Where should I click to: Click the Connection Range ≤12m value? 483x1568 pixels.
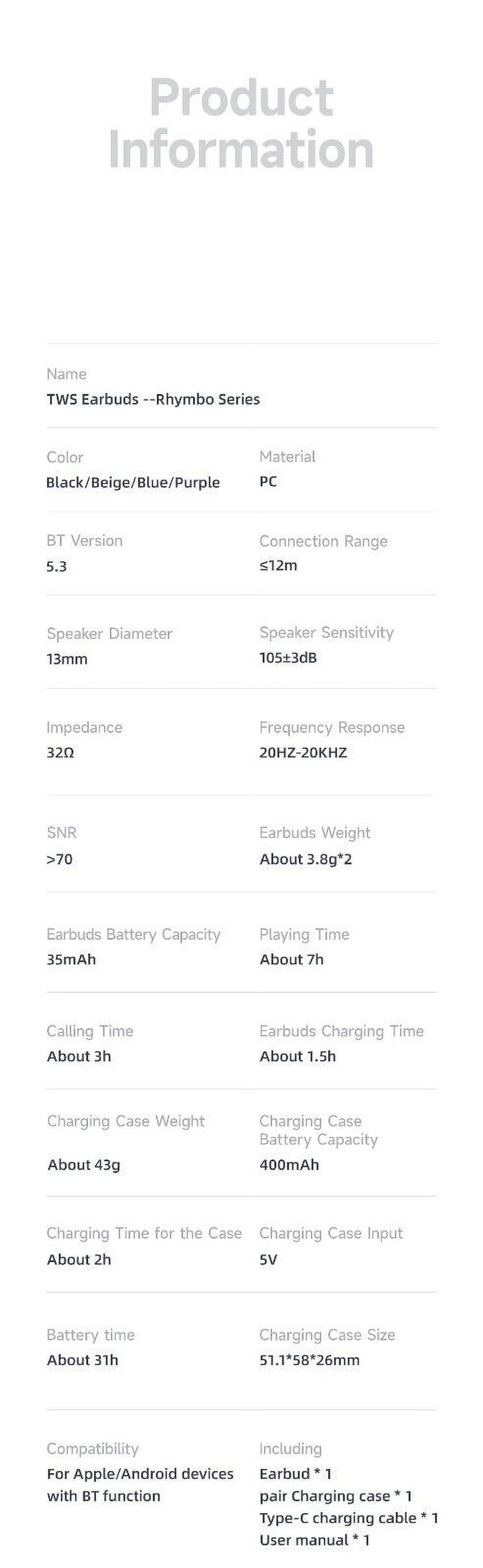[279, 565]
